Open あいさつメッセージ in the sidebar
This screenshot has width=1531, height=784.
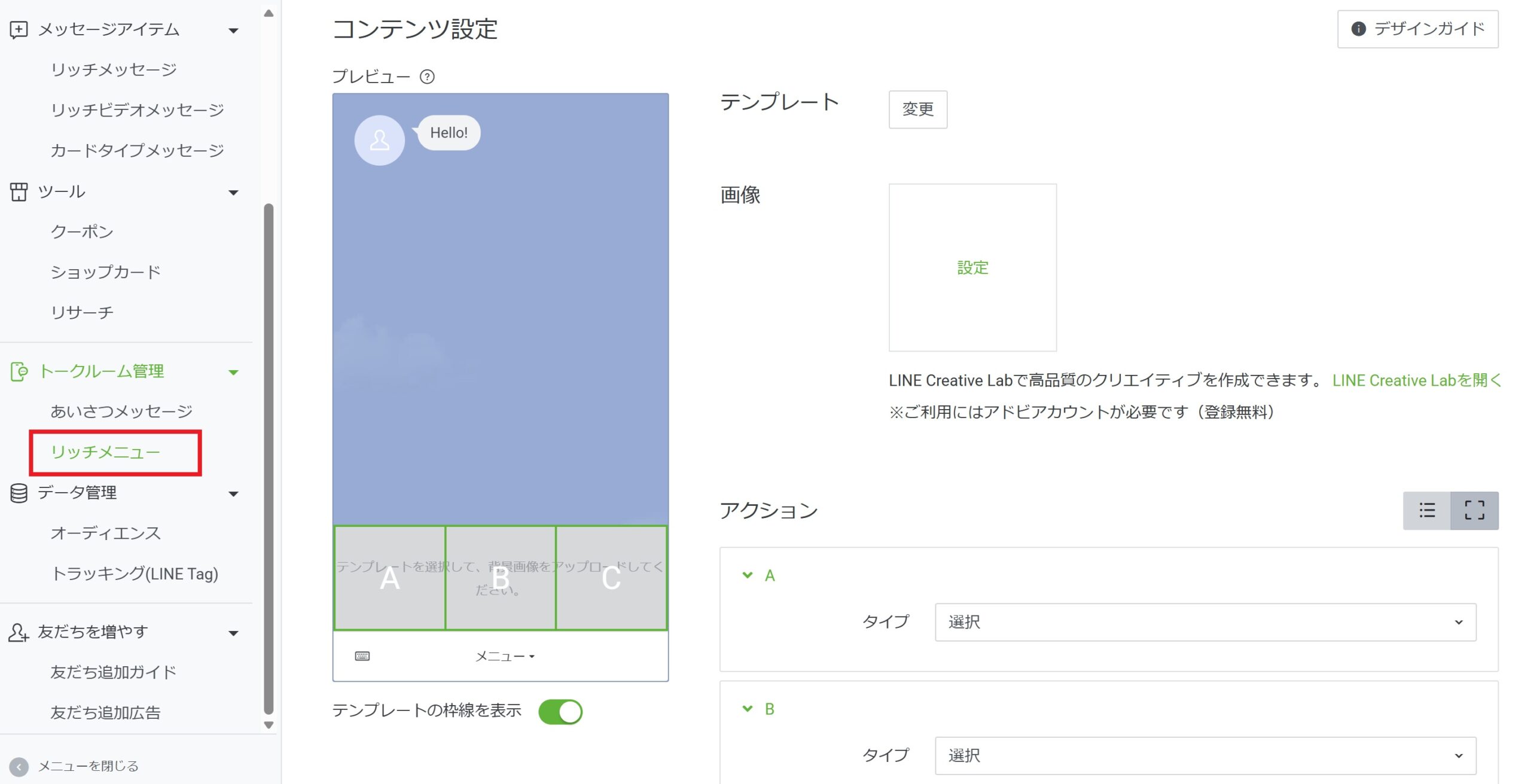[x=121, y=411]
